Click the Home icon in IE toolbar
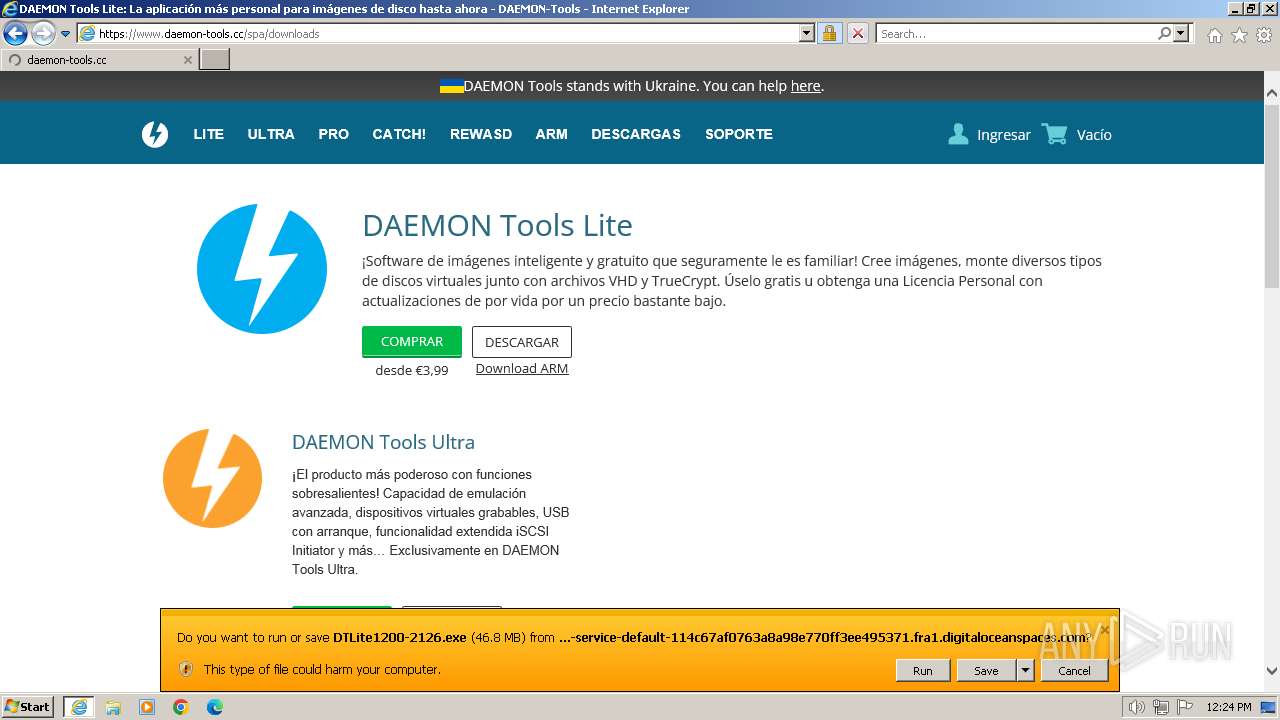 click(x=1214, y=35)
